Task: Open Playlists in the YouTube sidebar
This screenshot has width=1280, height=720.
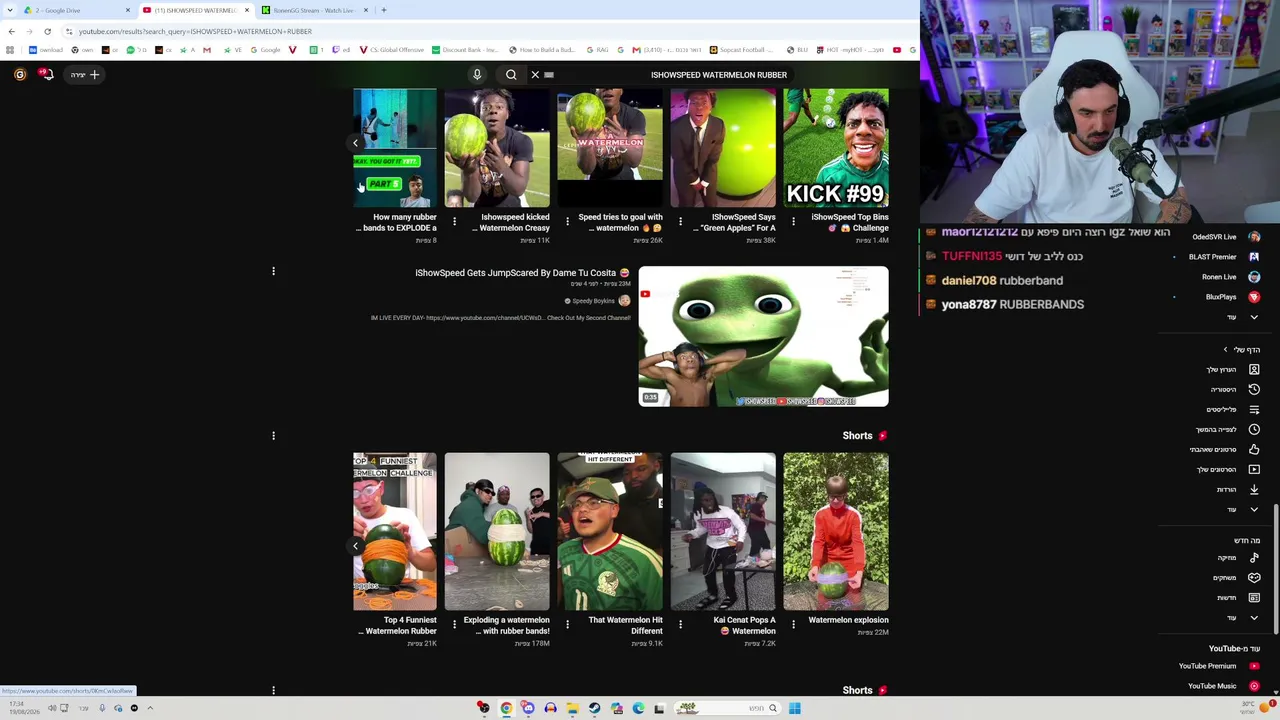Action: pyautogui.click(x=1232, y=409)
